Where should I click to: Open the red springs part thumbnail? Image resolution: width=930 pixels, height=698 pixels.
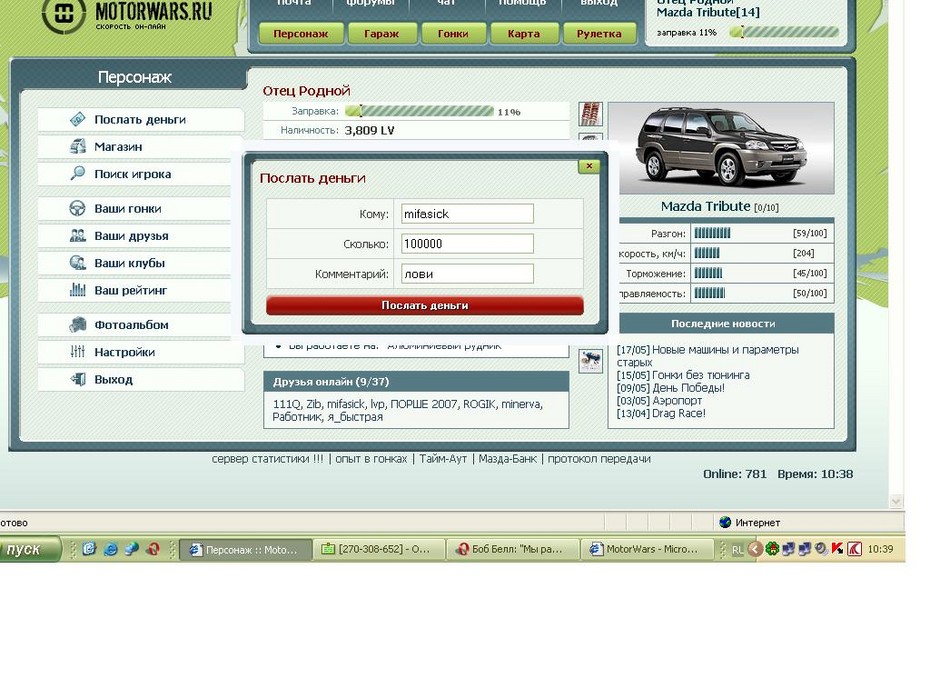[591, 113]
